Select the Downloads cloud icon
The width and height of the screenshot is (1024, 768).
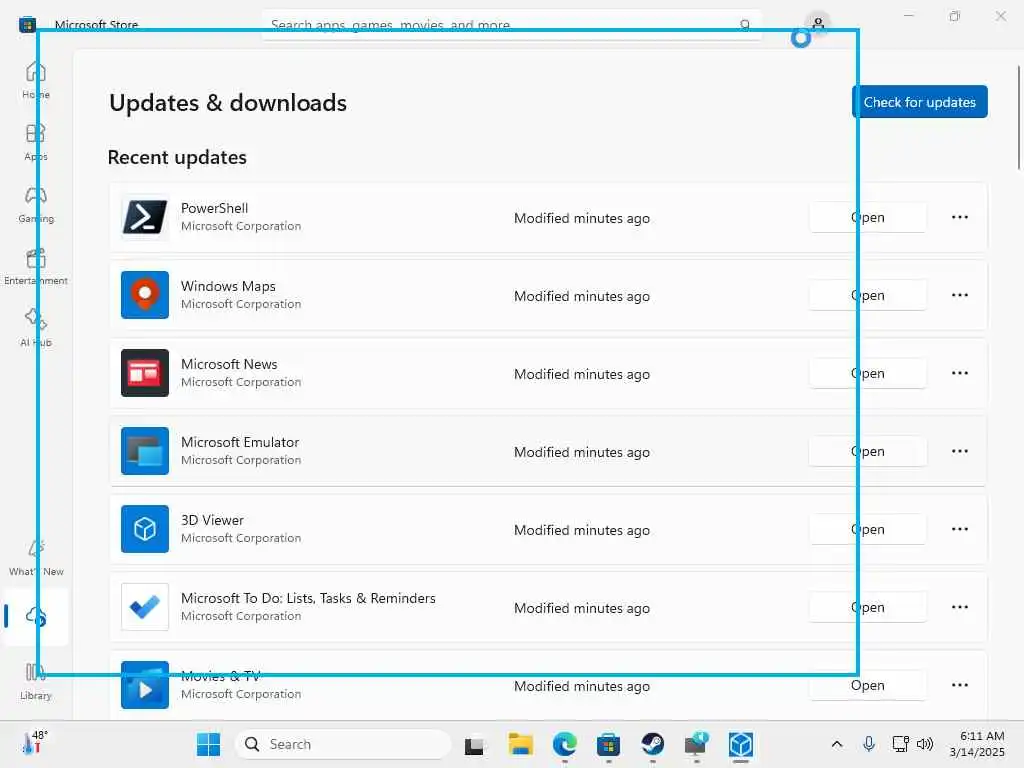(x=35, y=616)
